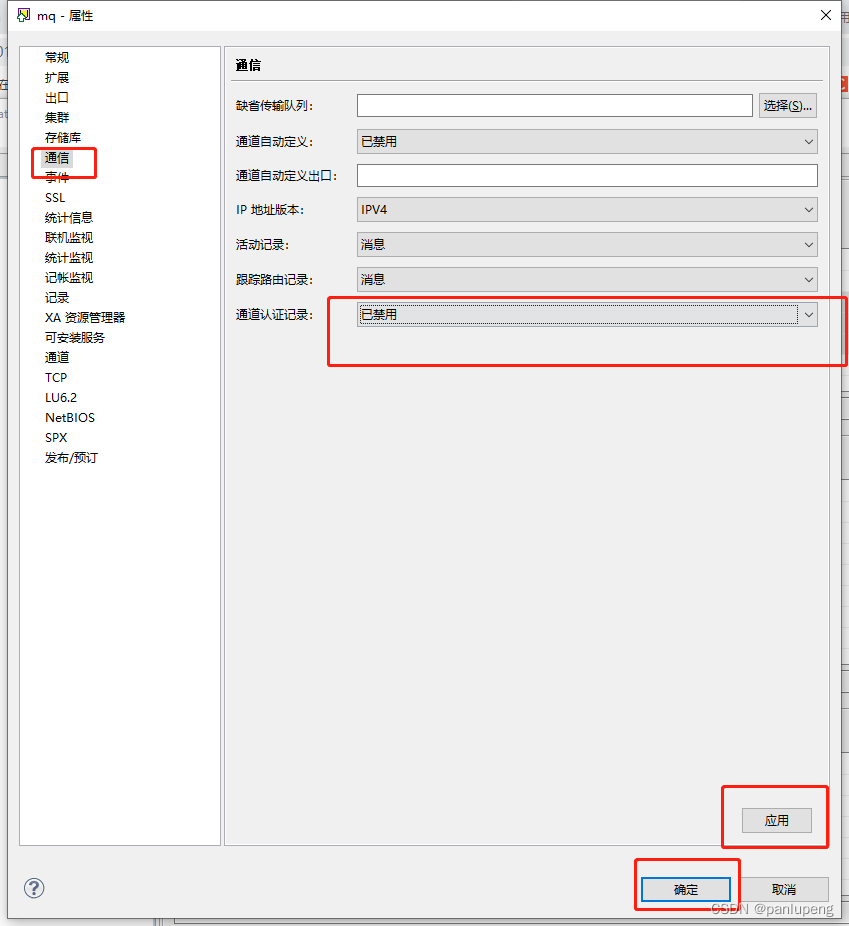Click the 缺省传输队列 input field

click(555, 105)
